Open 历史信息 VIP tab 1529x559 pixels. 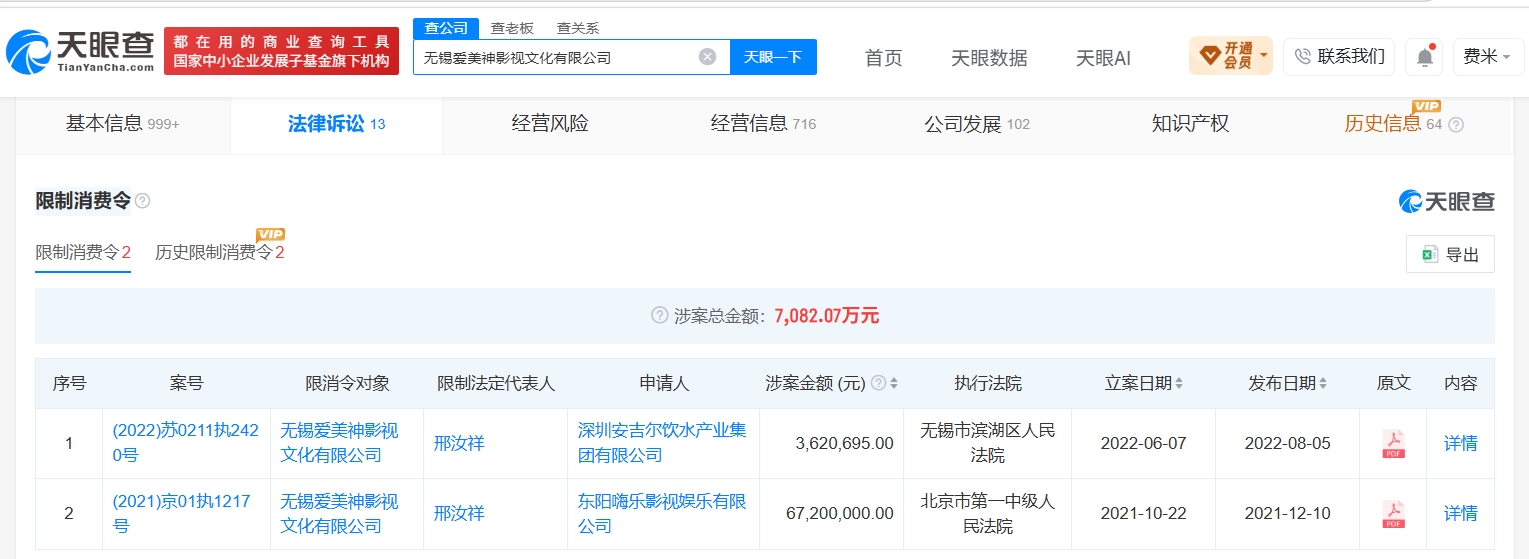pyautogui.click(x=1392, y=123)
